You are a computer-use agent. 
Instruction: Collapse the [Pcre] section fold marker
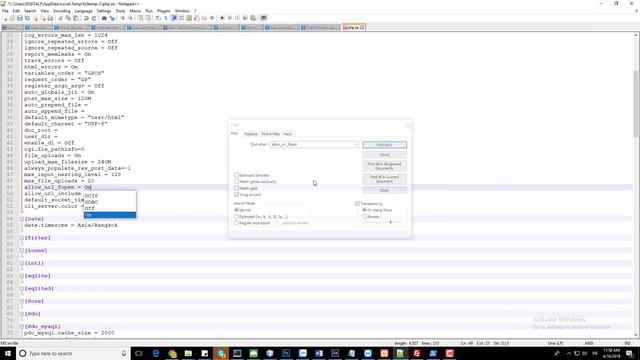[x=22, y=301]
